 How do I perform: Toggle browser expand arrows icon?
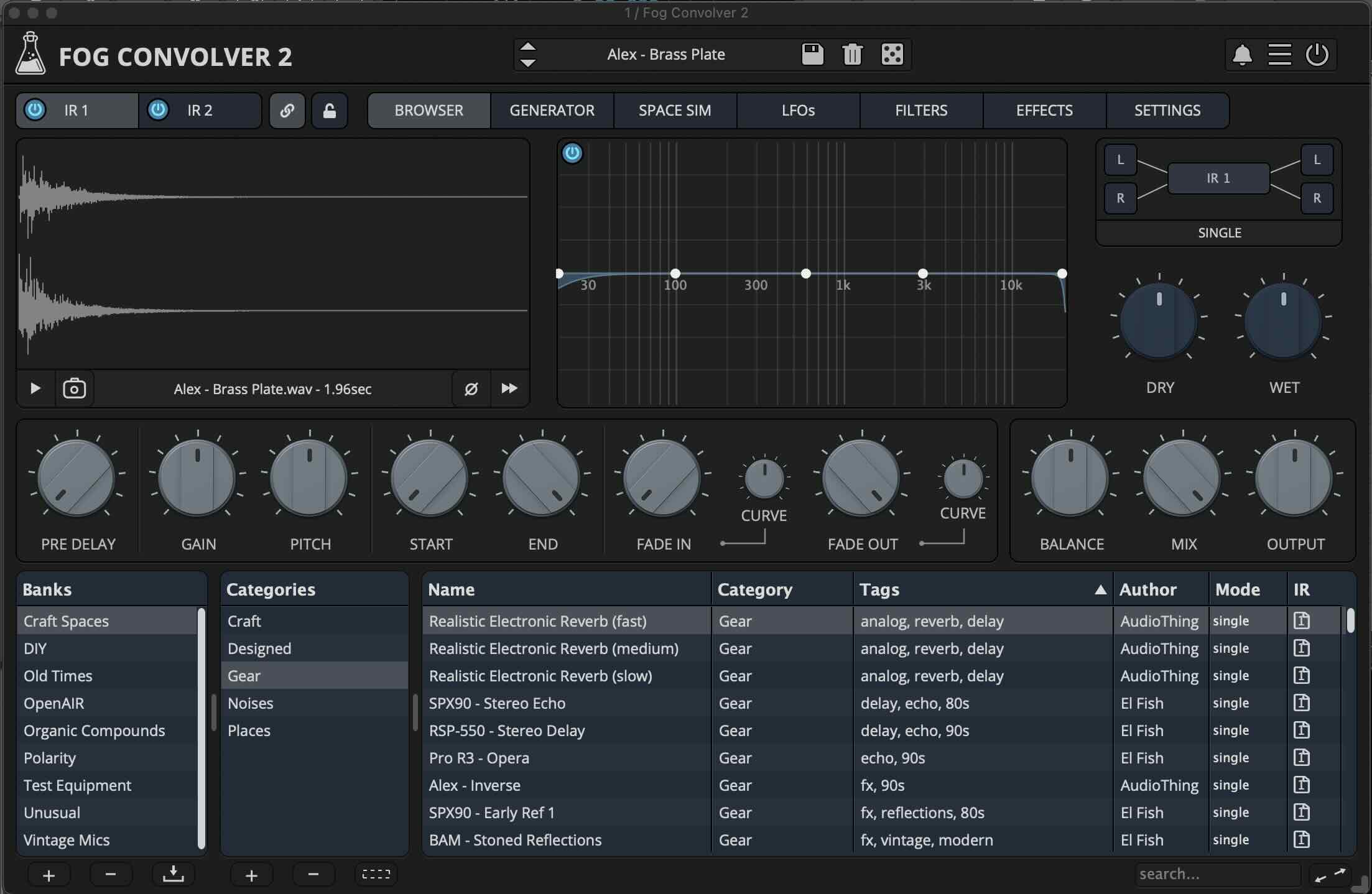[1330, 875]
